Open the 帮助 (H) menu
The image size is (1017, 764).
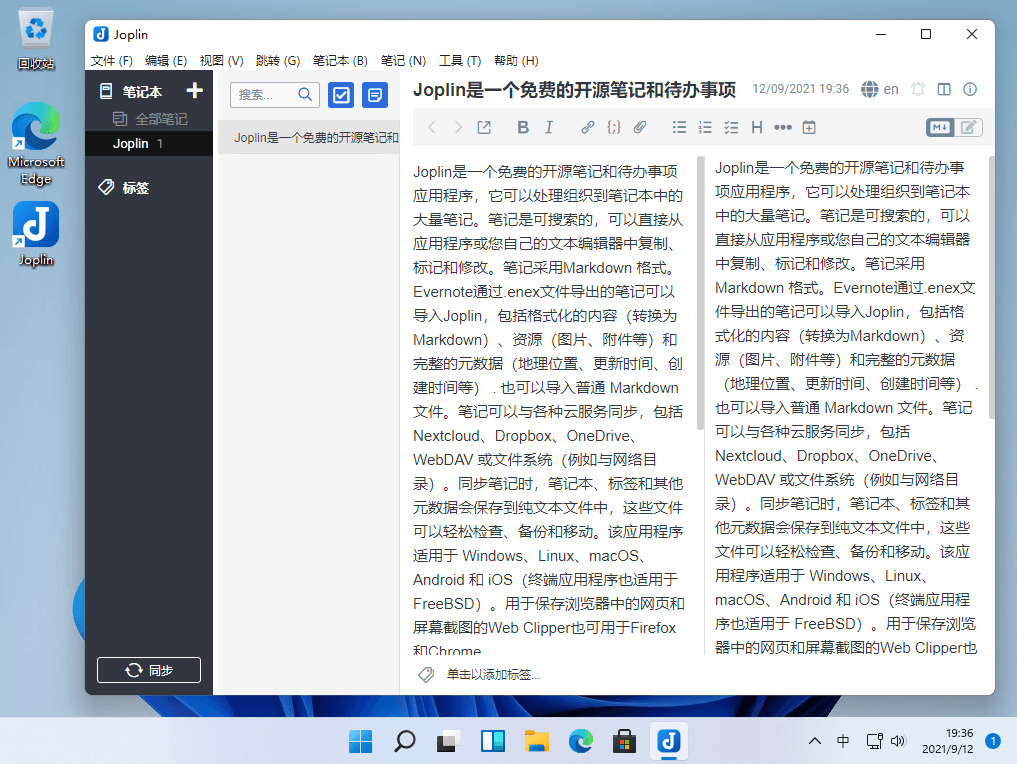click(516, 60)
